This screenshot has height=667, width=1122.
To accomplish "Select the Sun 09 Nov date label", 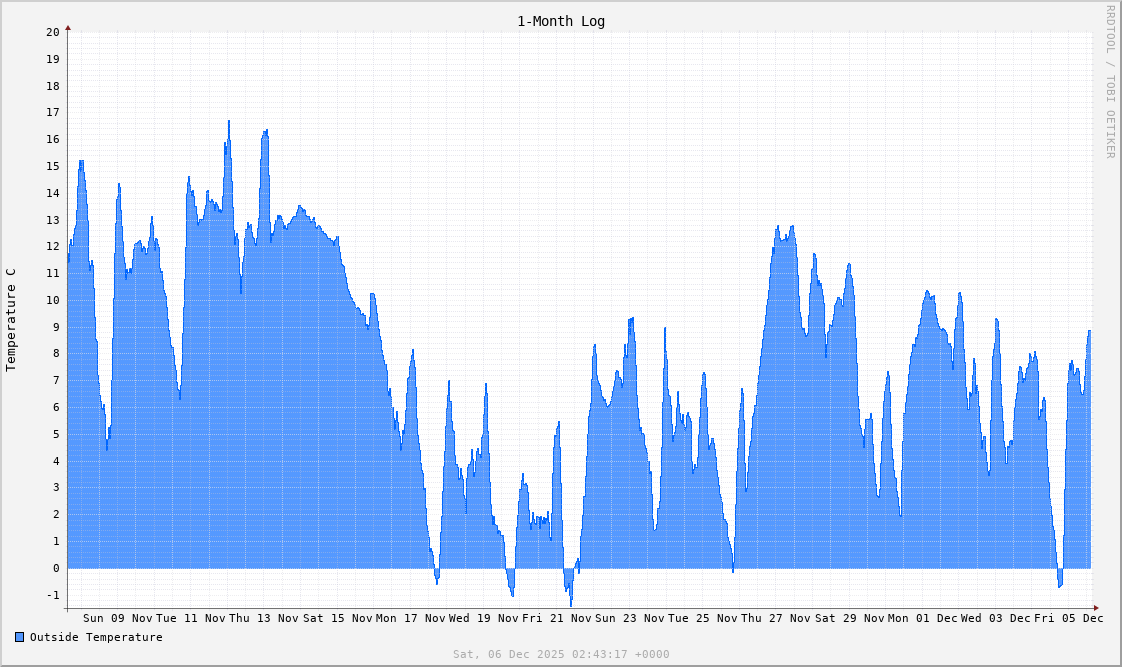I will [x=118, y=618].
